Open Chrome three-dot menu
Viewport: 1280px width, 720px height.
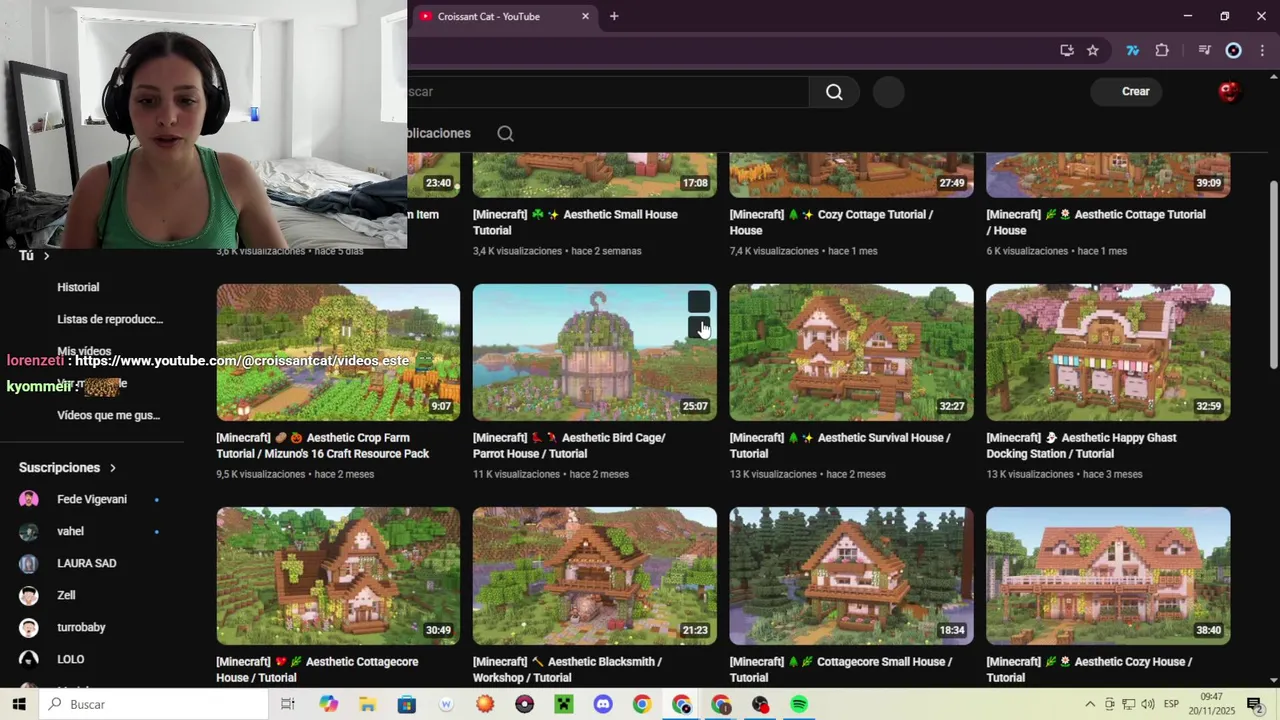point(1263,51)
